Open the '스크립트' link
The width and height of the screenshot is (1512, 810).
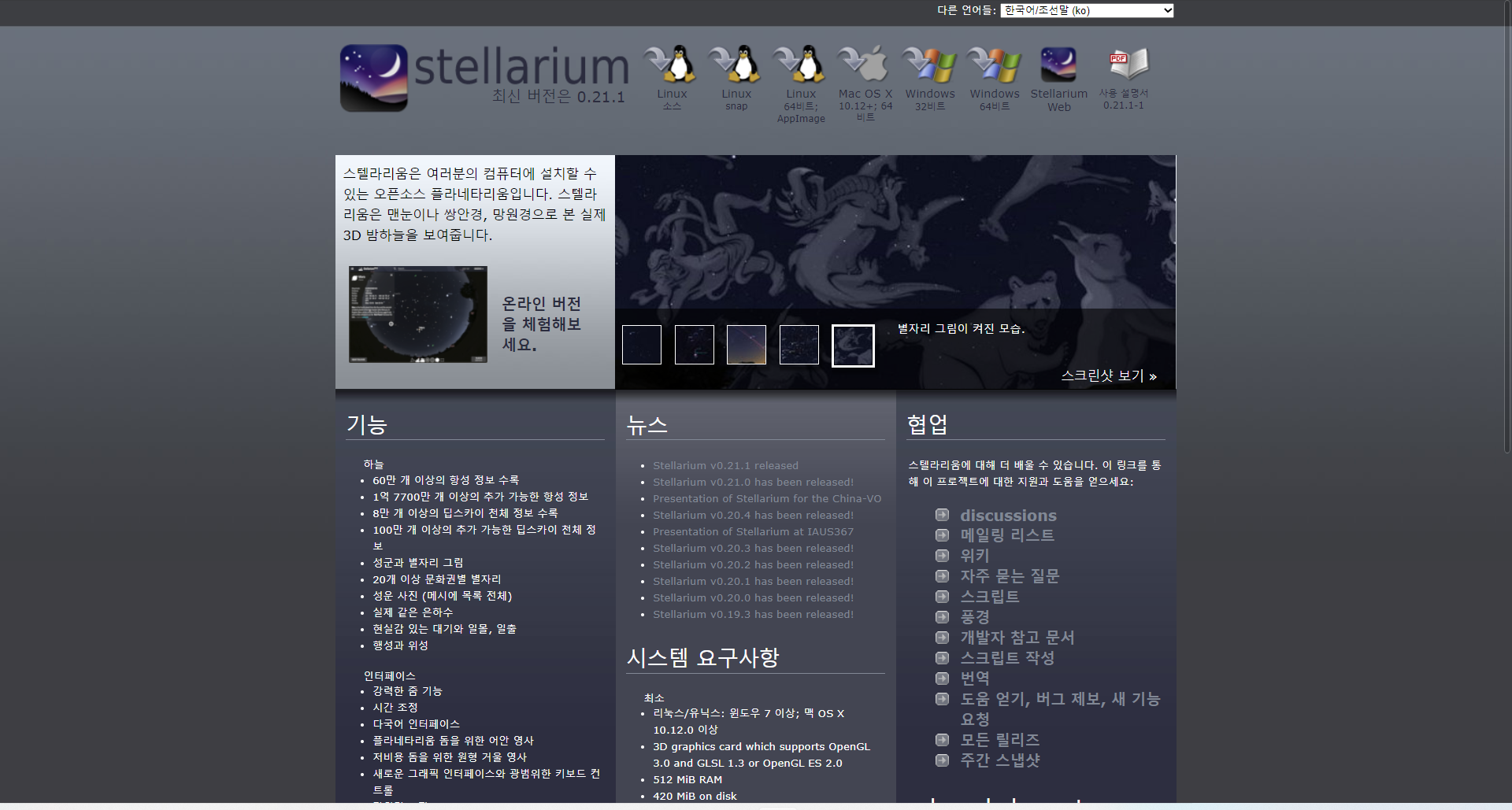(990, 597)
